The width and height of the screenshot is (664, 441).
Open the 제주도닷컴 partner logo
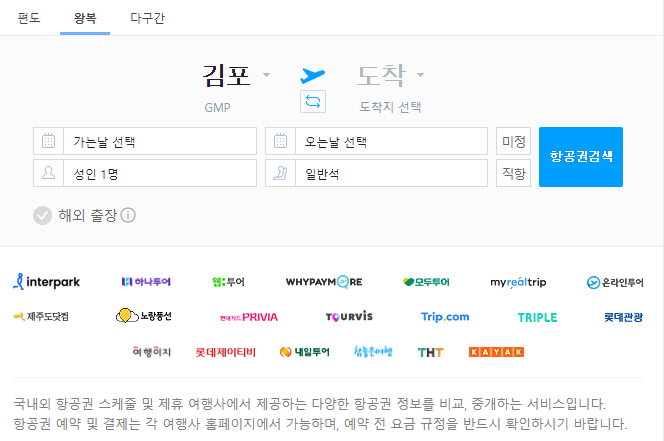pos(41,316)
